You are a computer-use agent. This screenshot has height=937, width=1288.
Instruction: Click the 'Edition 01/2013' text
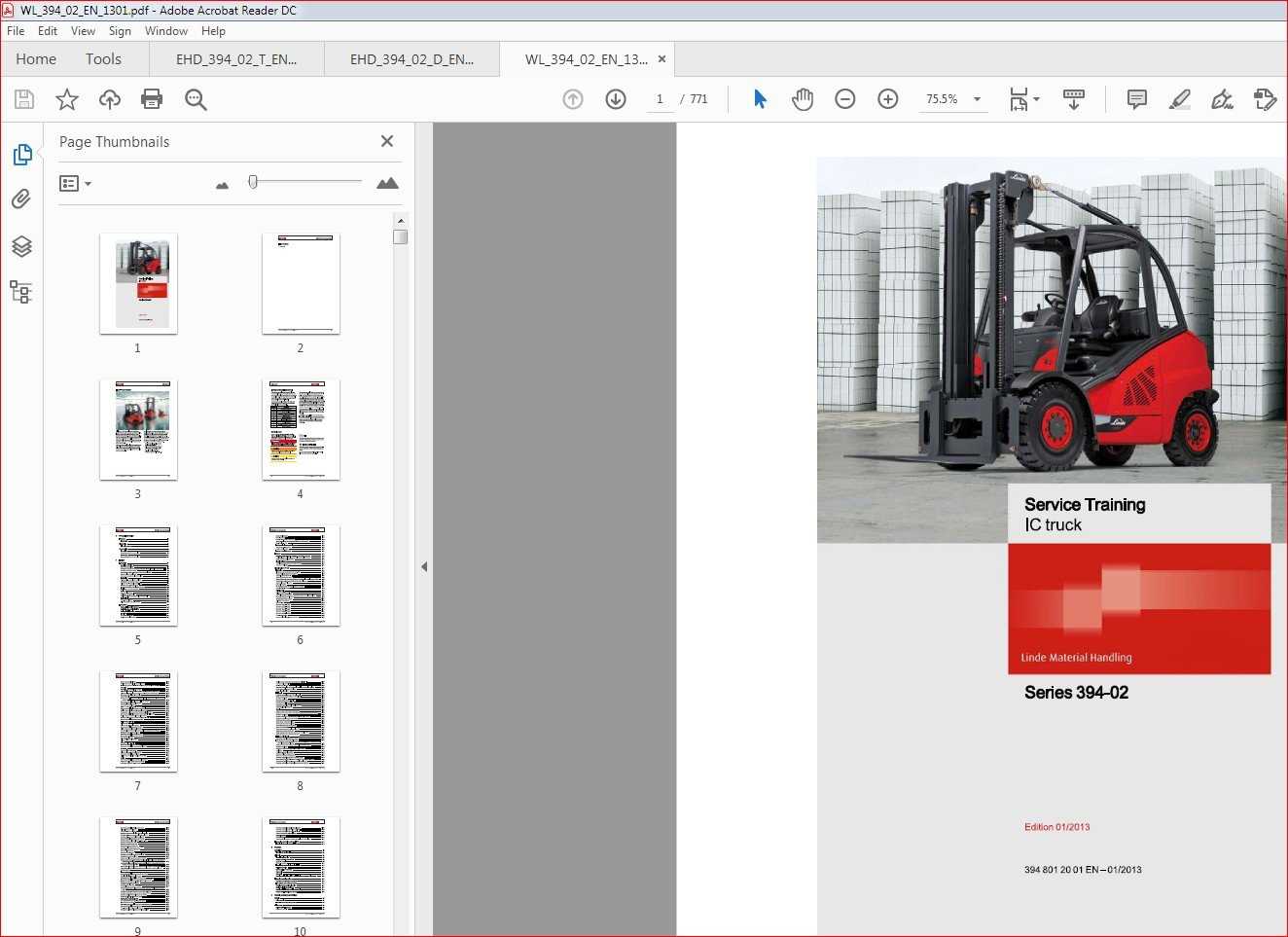pos(1056,827)
